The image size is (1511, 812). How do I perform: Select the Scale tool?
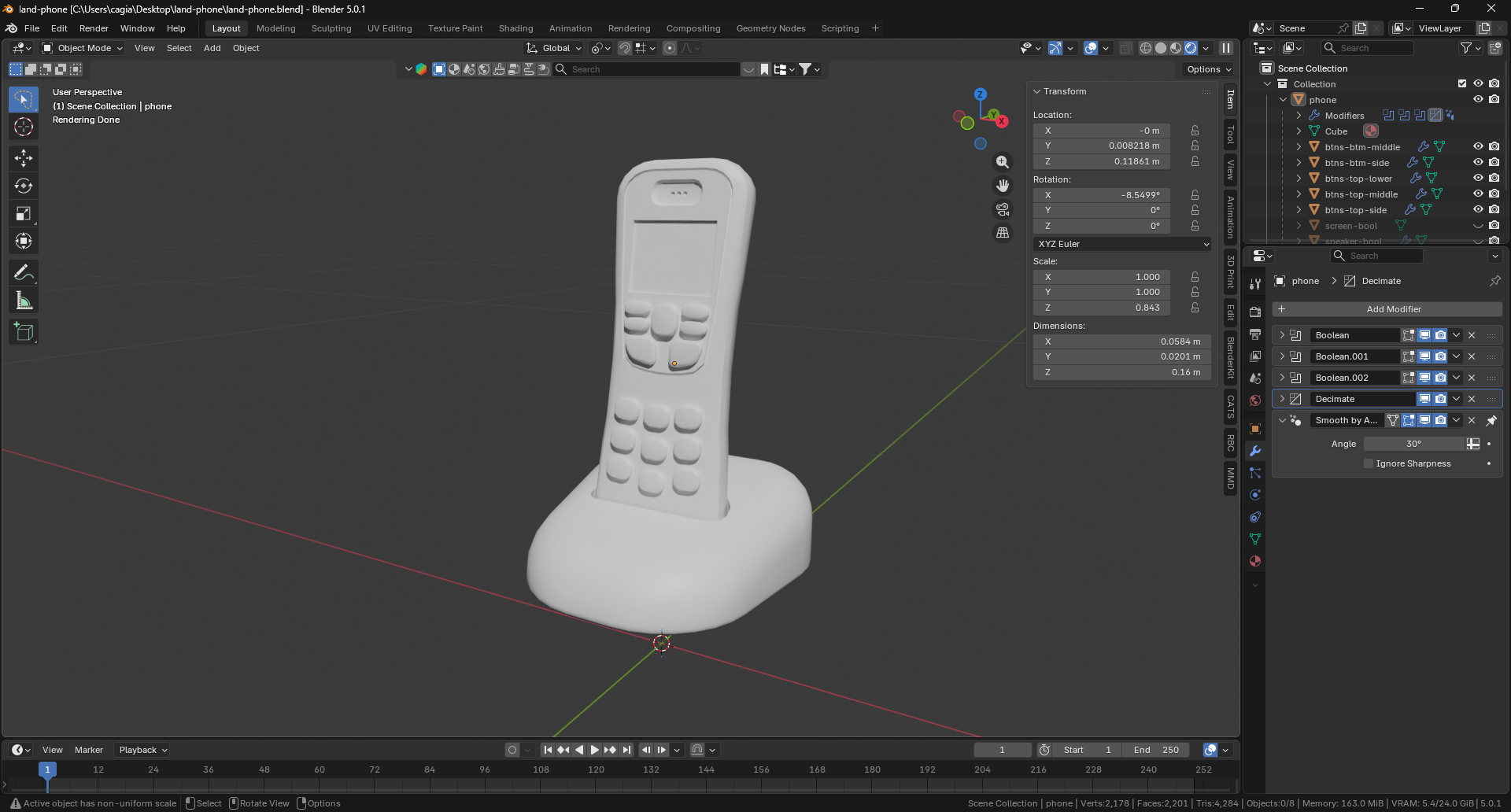23,213
